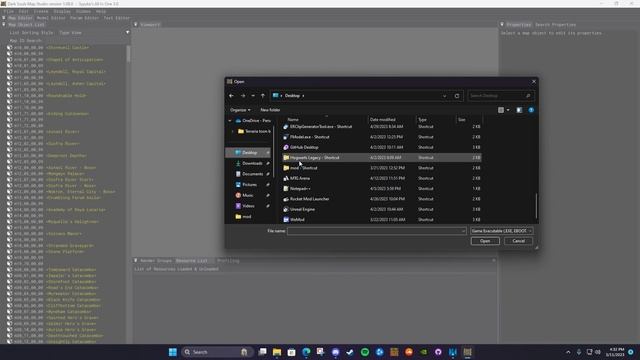Open the Organize dropdown menu
This screenshot has height=360, width=640.
(x=240, y=110)
